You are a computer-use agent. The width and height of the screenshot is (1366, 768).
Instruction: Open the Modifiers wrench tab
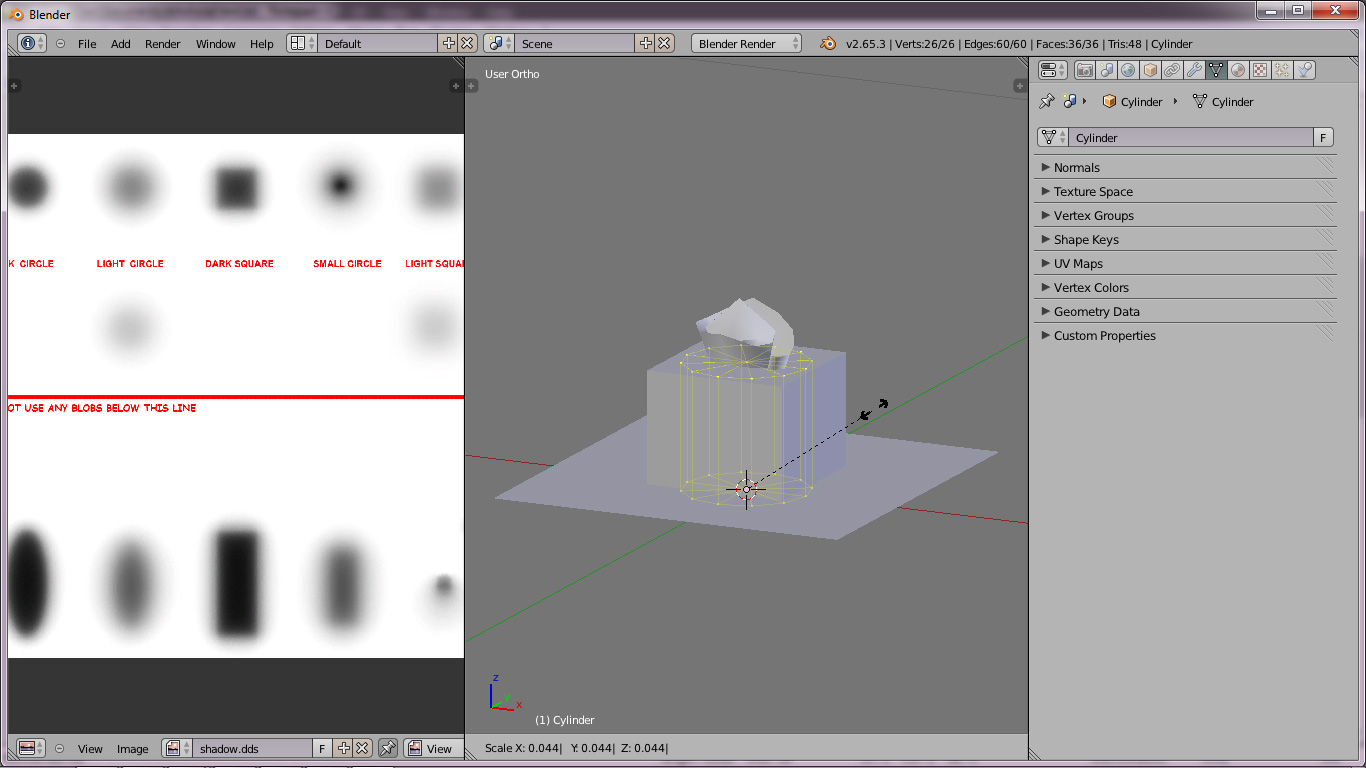1194,70
